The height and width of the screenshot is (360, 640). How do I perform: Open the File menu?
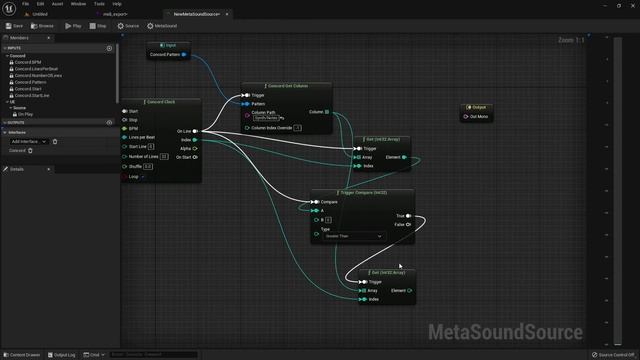click(25, 4)
